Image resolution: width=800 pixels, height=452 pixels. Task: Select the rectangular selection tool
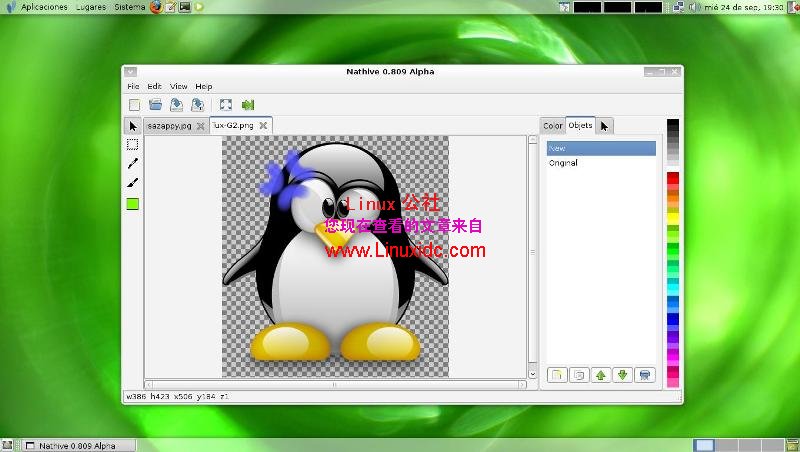tap(133, 144)
